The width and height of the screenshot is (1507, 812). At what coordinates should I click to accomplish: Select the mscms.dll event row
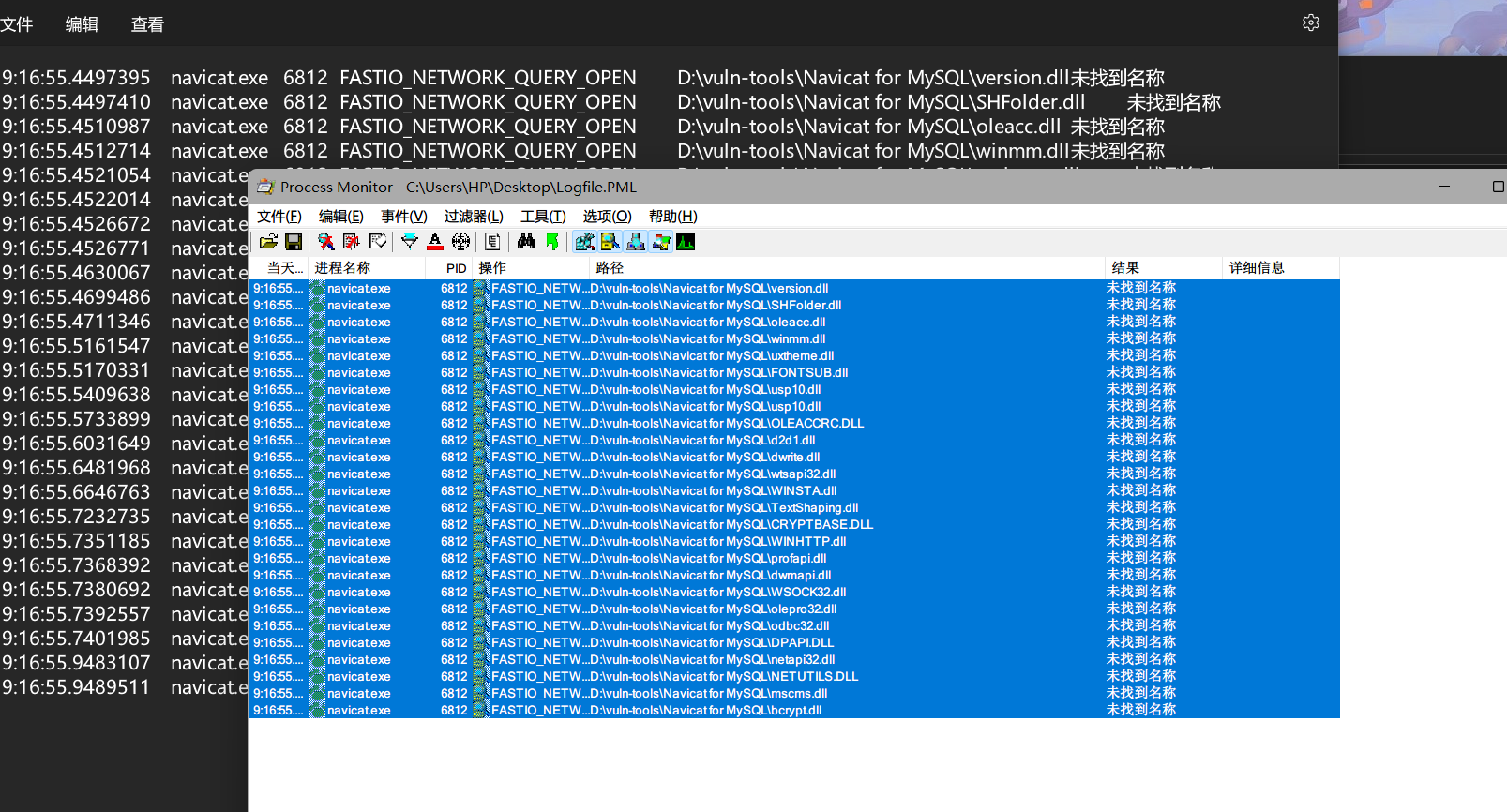click(x=794, y=693)
